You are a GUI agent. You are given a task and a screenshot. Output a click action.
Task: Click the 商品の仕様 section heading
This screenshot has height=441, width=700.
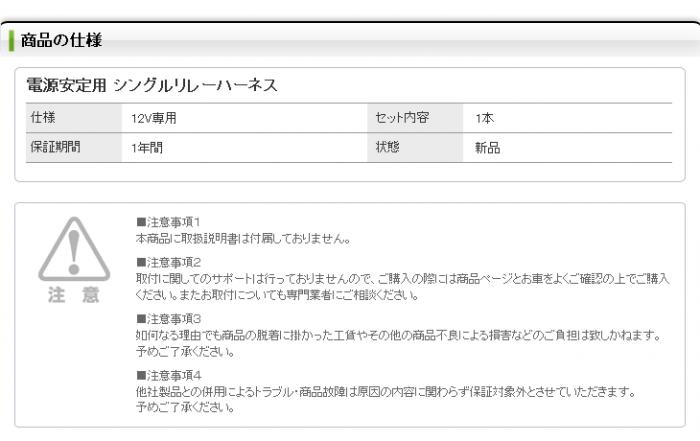click(61, 40)
